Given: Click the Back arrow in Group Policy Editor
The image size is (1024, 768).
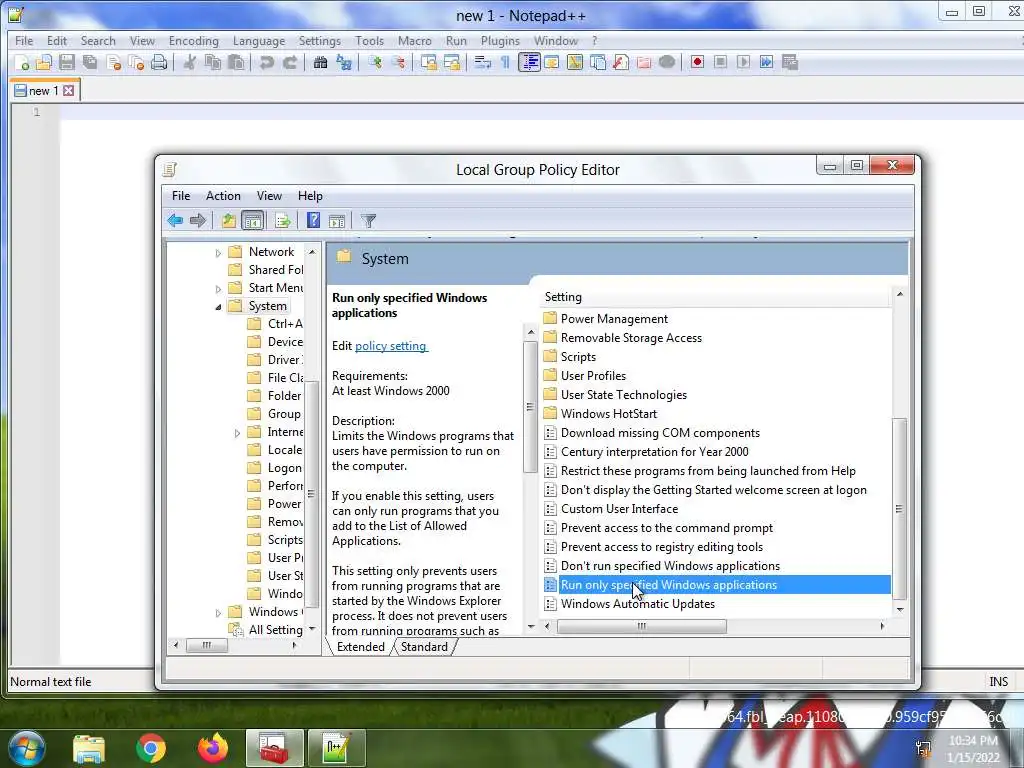Looking at the screenshot, I should pyautogui.click(x=175, y=221).
